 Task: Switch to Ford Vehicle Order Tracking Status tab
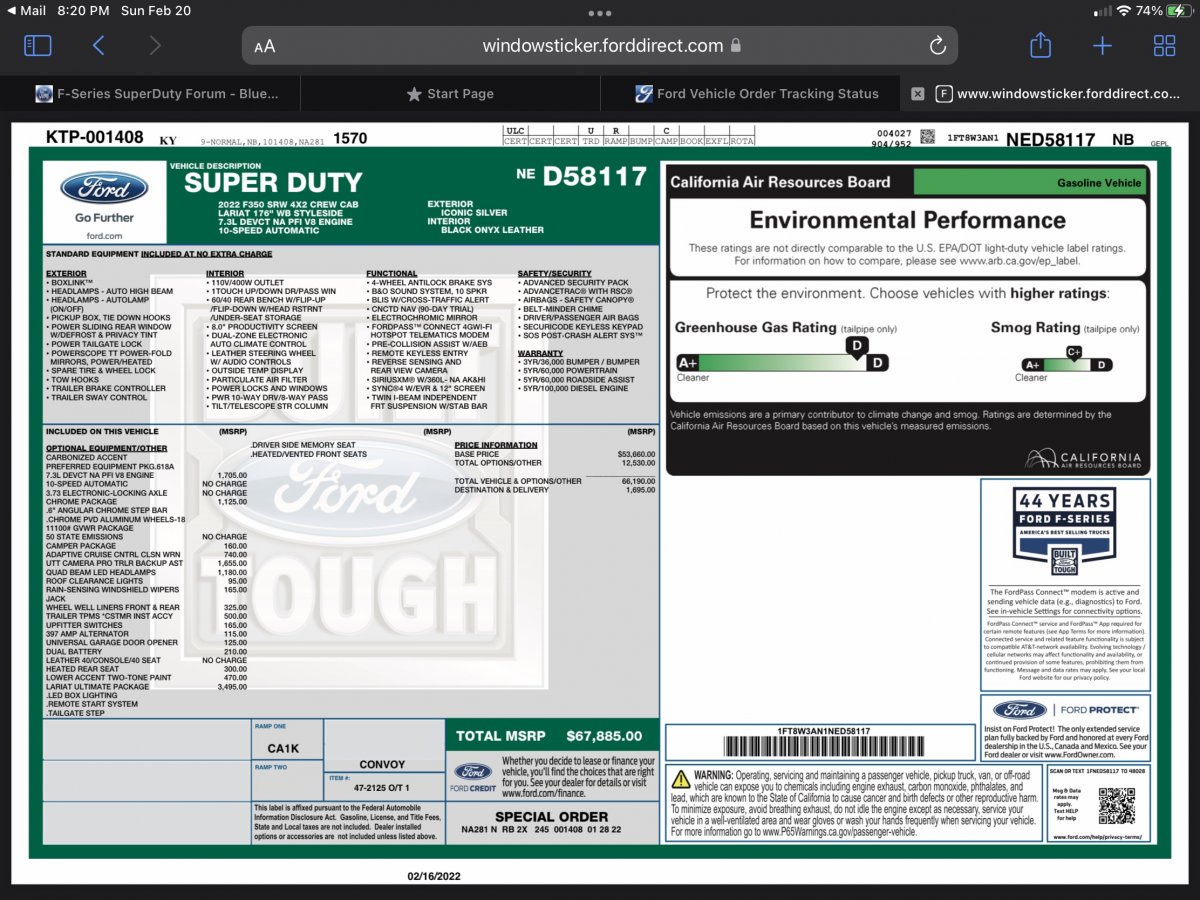point(750,94)
